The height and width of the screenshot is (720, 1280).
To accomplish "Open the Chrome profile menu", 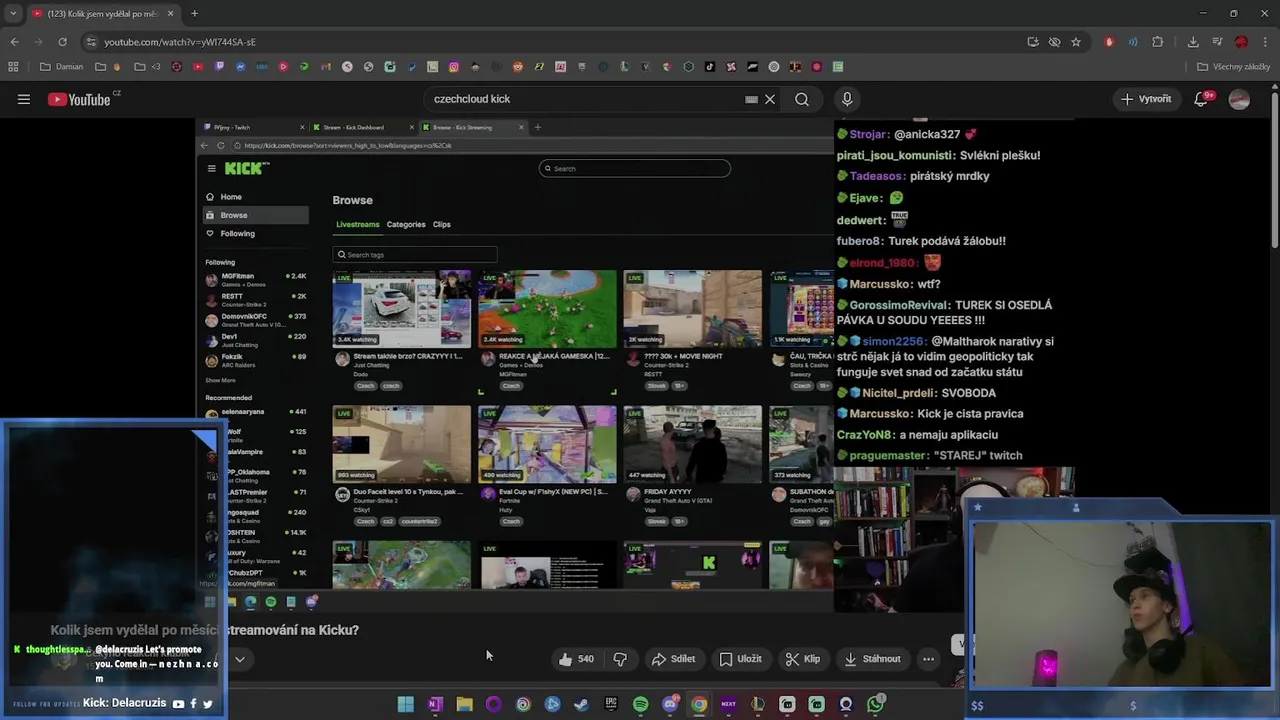I will point(1241,42).
